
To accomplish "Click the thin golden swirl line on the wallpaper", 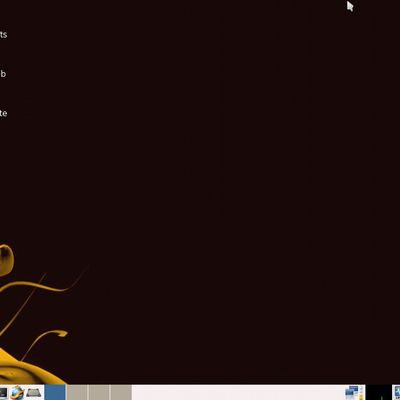I will [x=43, y=286].
